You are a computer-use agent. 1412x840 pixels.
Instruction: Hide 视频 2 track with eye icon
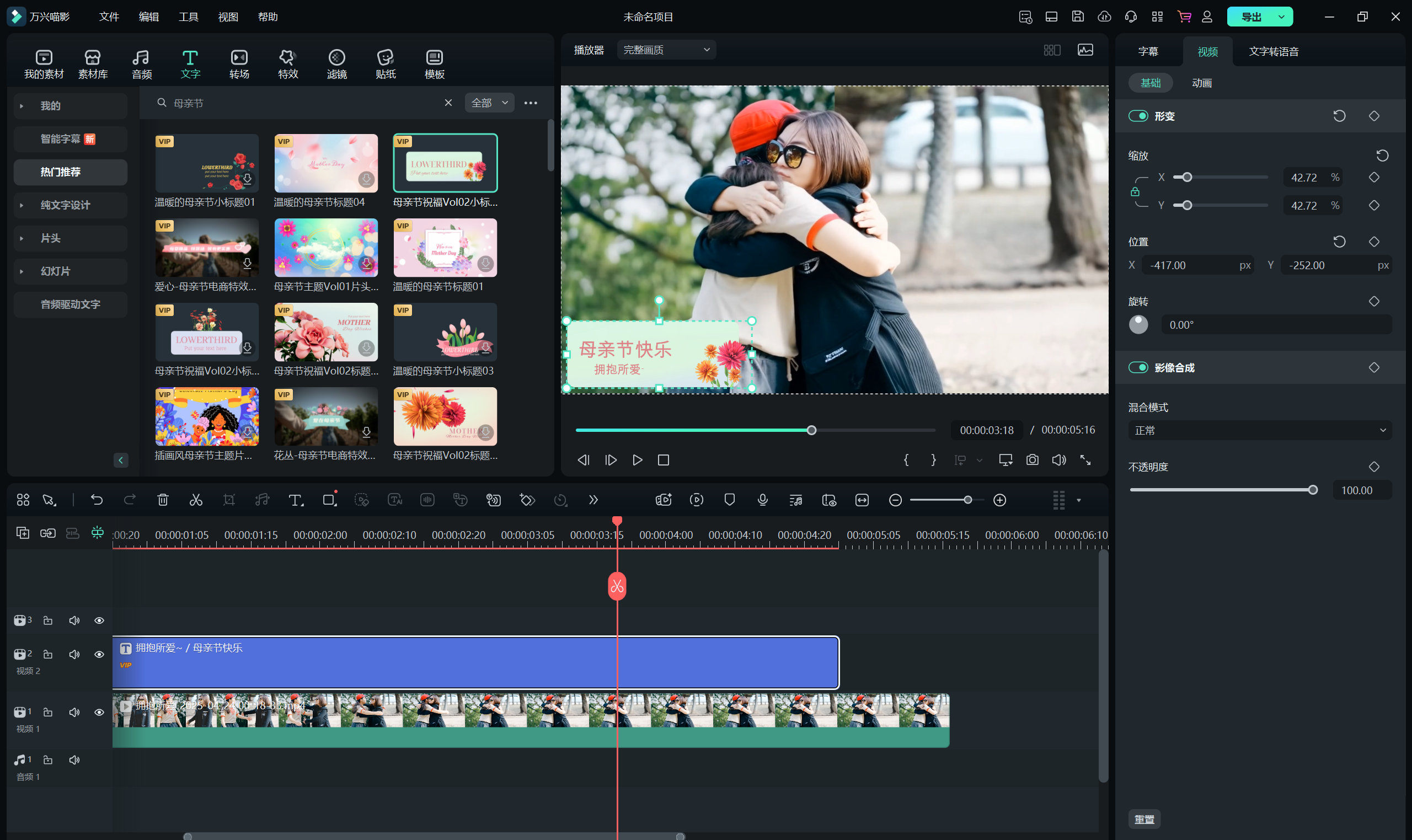[x=99, y=654]
